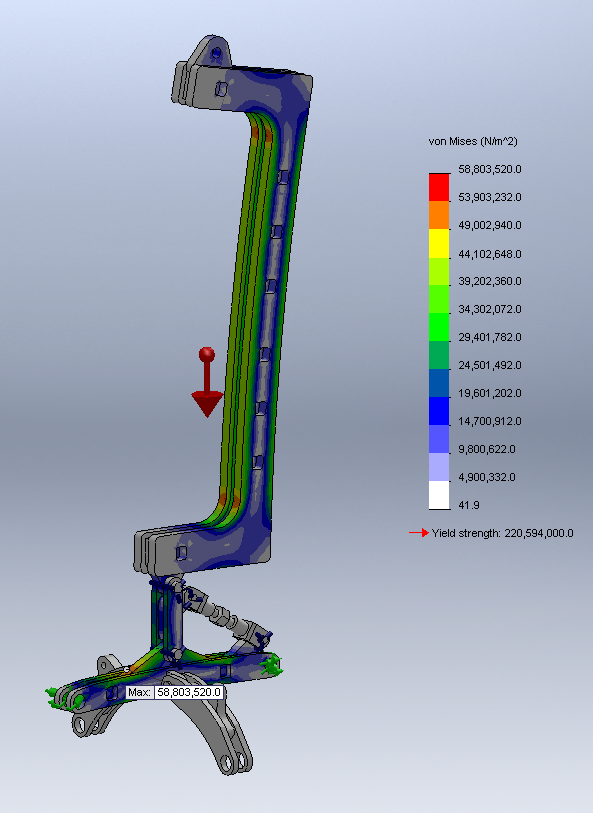Pick the yellow legend color band

tap(439, 243)
